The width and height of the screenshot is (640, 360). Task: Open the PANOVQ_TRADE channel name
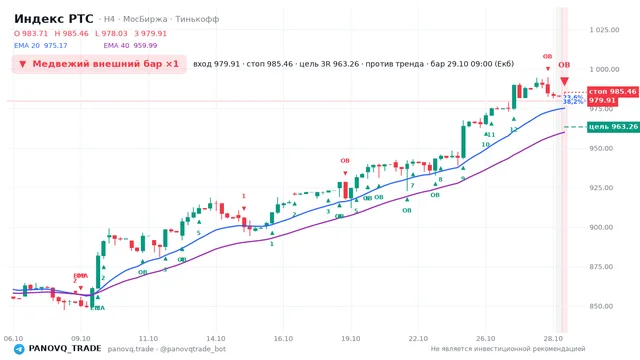(x=65, y=349)
